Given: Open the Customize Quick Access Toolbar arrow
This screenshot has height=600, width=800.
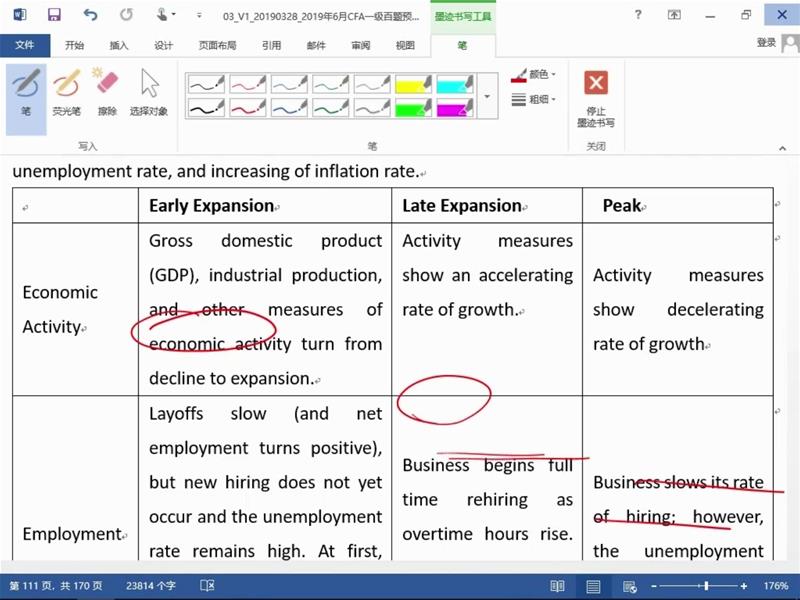Looking at the screenshot, I should (199, 15).
